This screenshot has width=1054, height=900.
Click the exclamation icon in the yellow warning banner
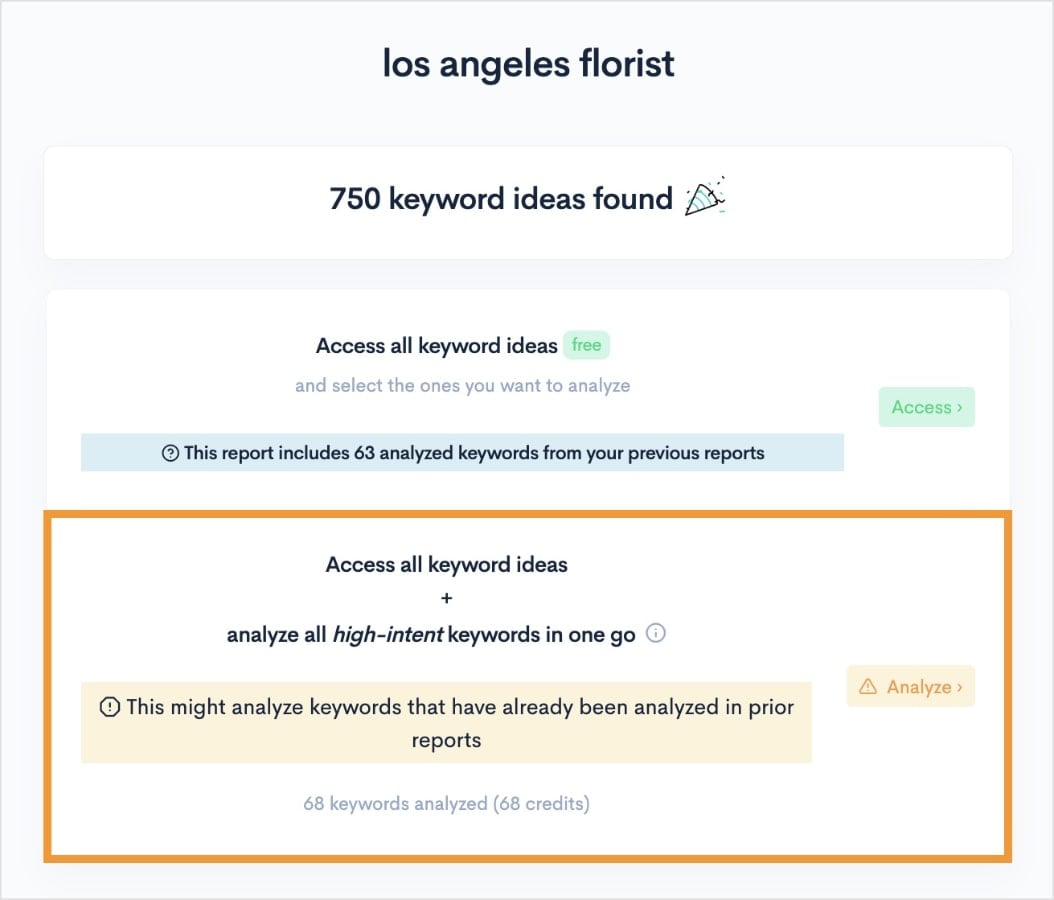click(110, 706)
